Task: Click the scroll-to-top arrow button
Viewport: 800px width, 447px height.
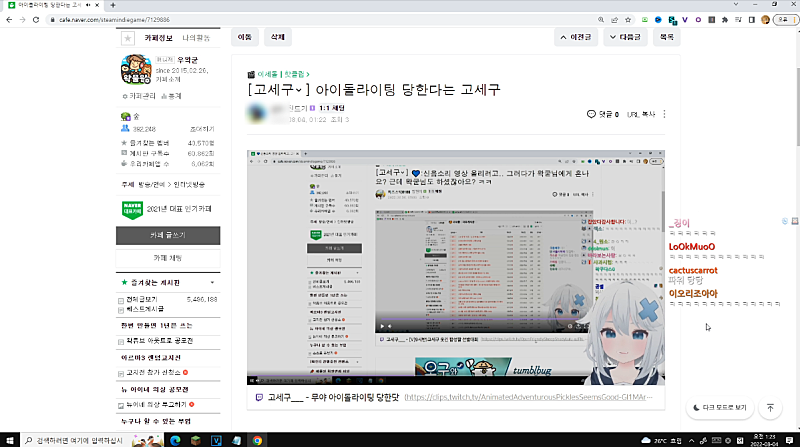Action: [x=770, y=408]
